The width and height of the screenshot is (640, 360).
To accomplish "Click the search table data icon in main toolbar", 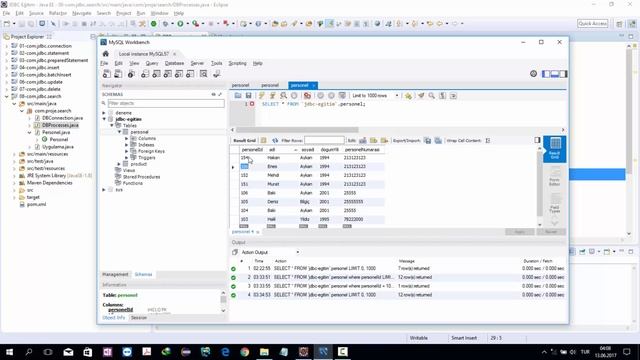I will tap(204, 74).
